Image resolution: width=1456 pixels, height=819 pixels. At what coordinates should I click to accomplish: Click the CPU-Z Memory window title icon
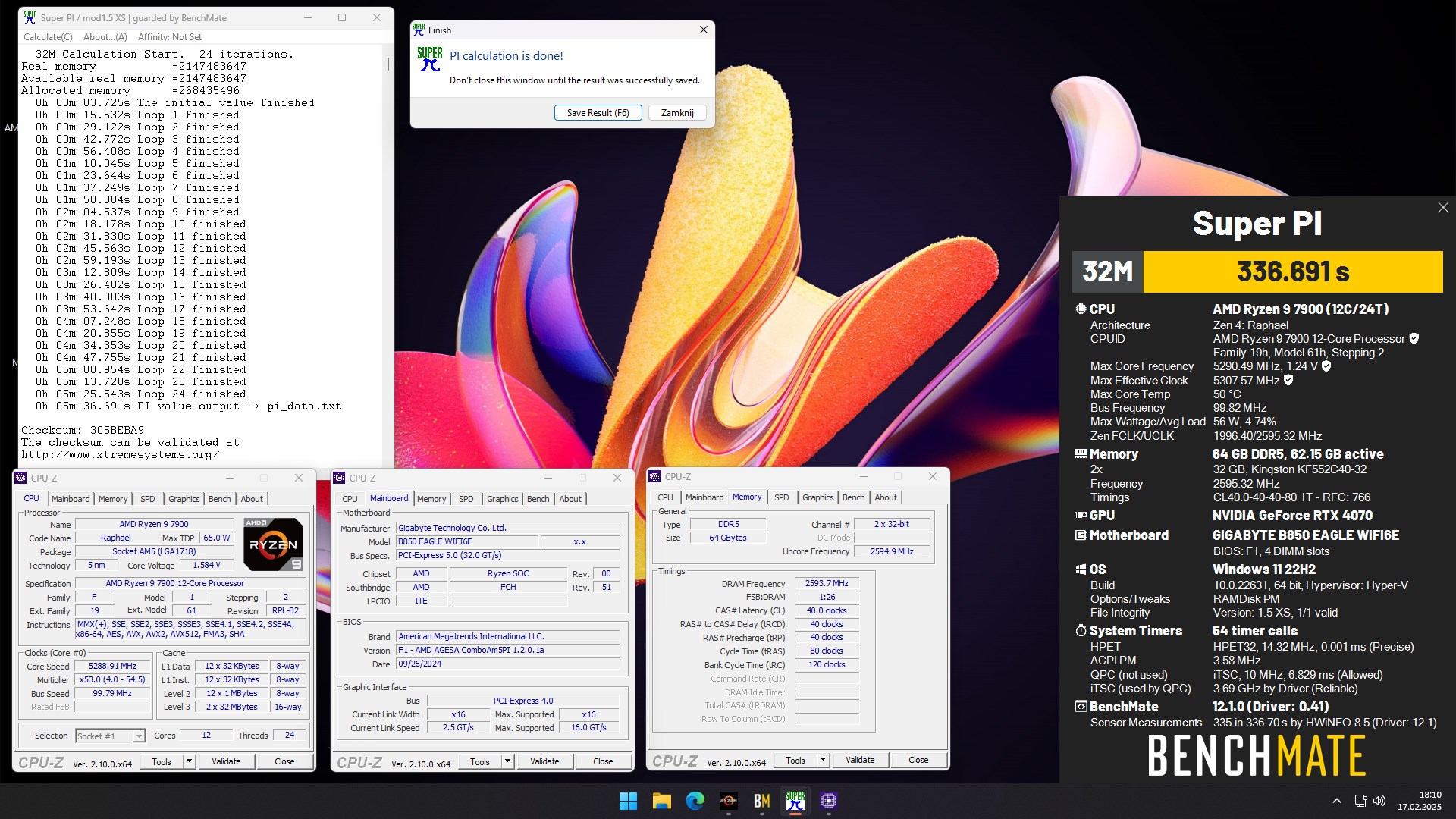(654, 476)
